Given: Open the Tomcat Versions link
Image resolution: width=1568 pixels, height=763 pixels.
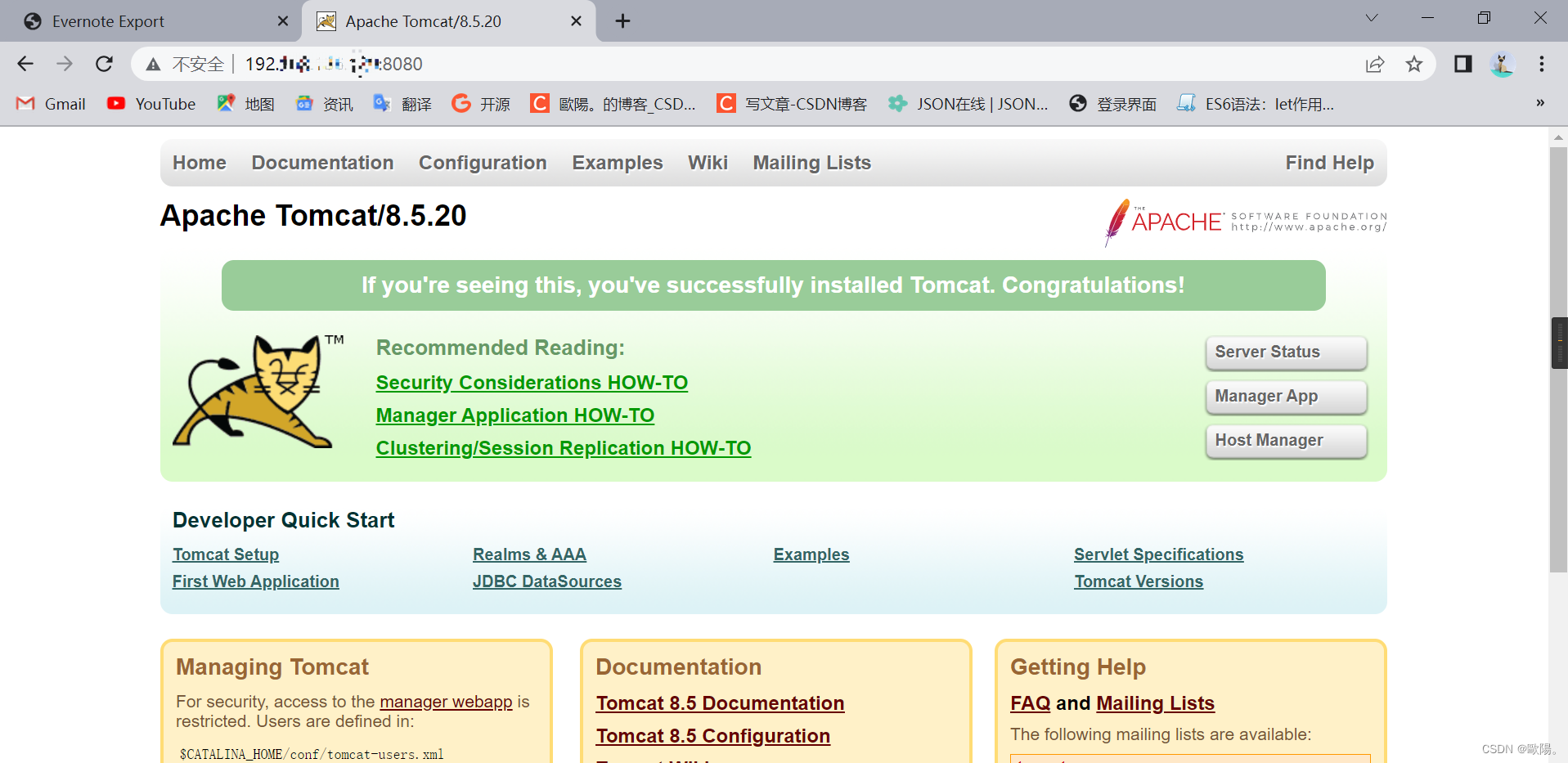Looking at the screenshot, I should point(1139,581).
